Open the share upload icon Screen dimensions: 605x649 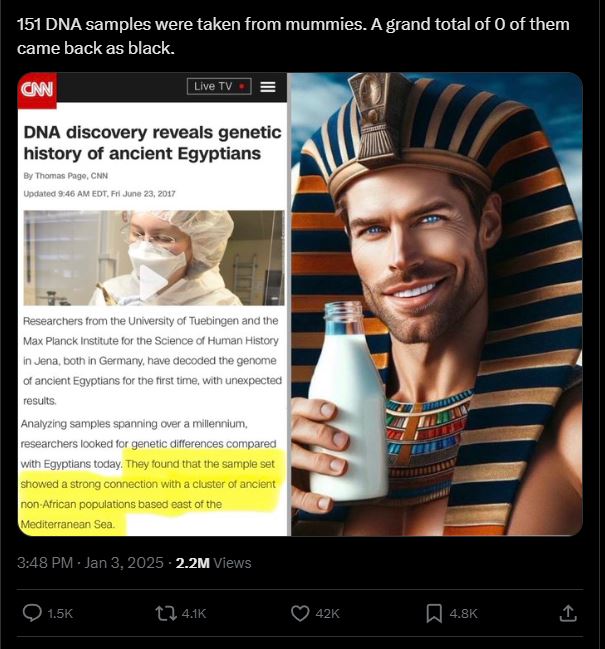pos(568,613)
